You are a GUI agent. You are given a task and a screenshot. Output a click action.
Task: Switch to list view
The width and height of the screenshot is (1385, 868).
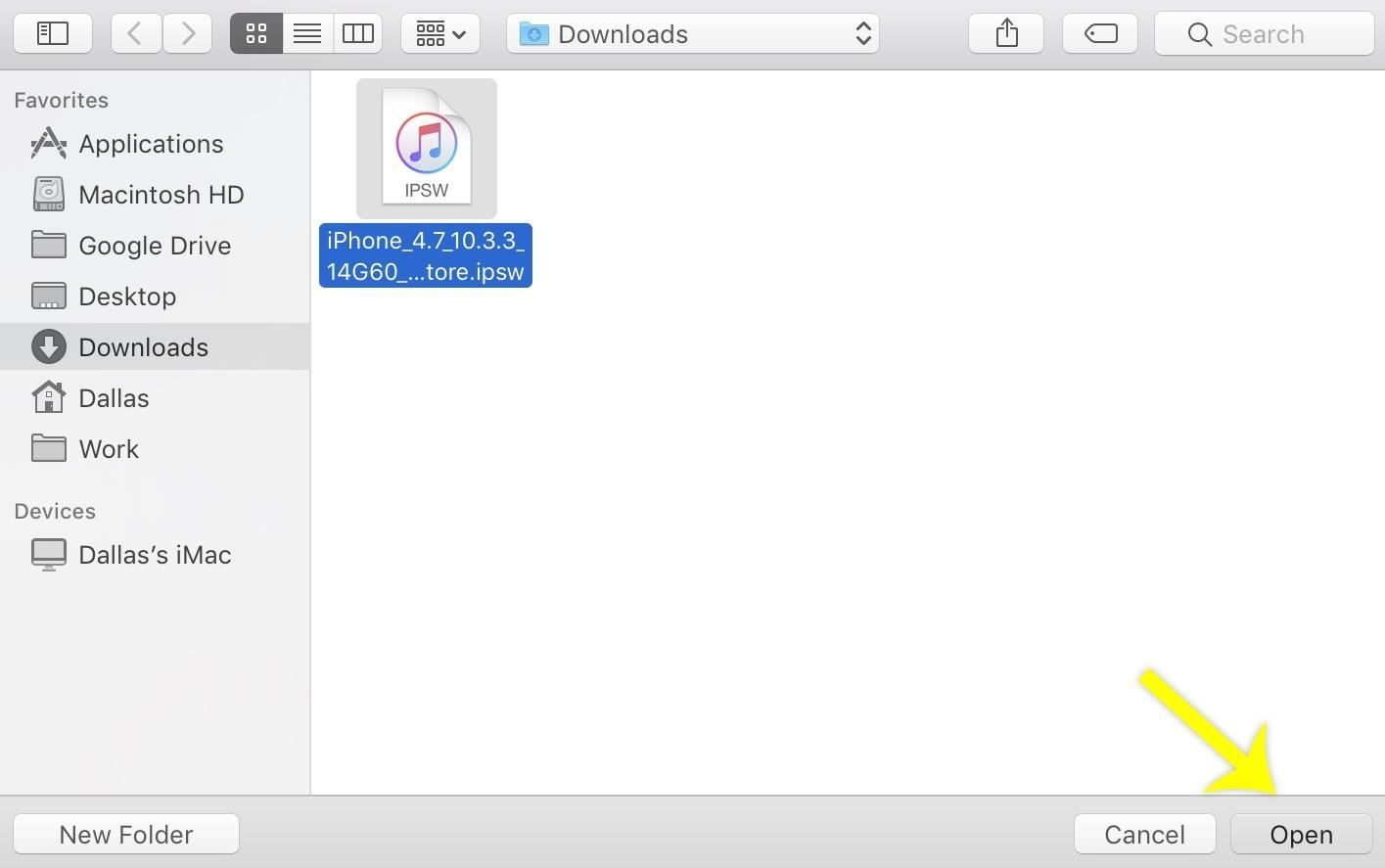(307, 34)
